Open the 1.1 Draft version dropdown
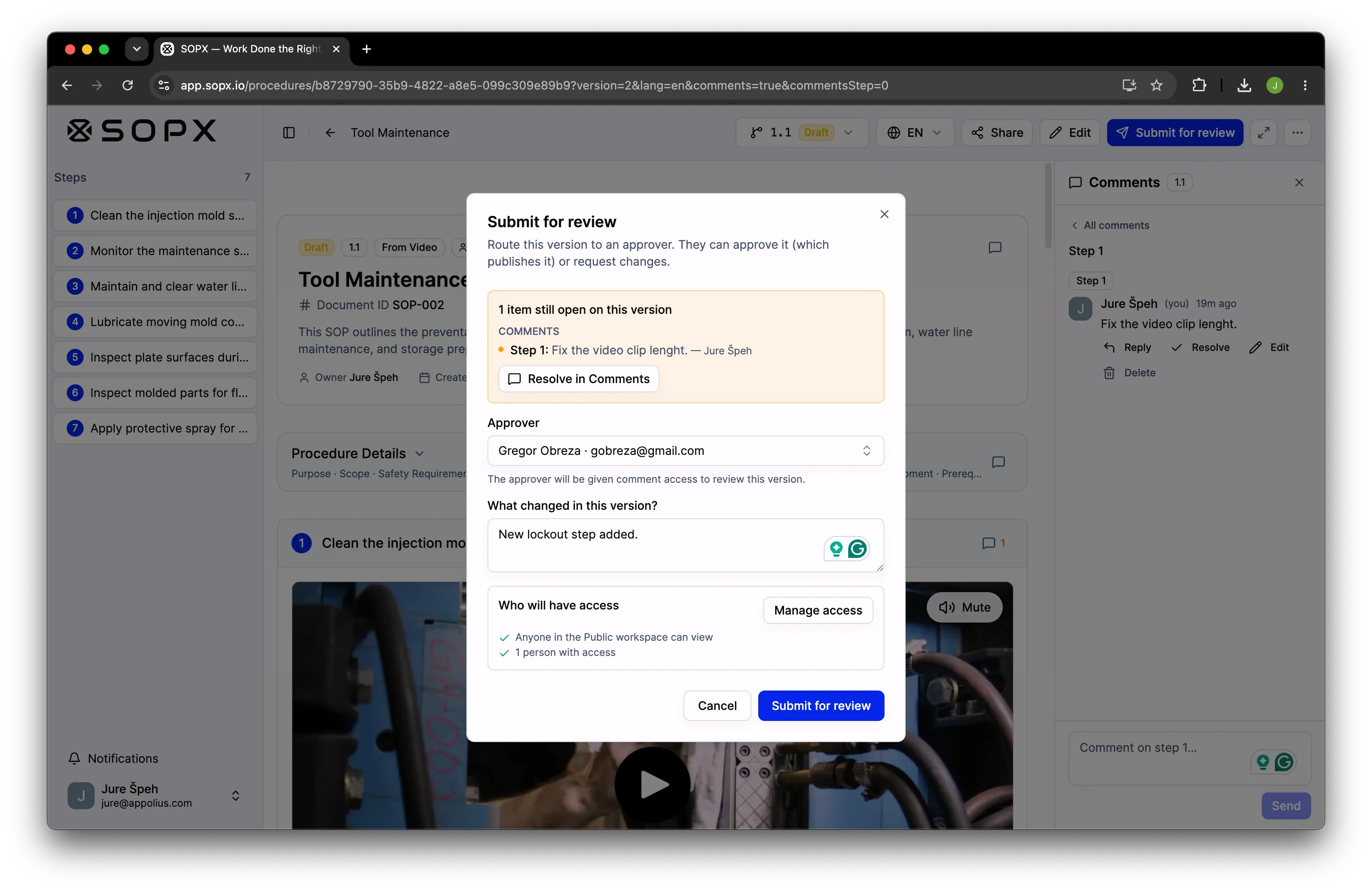The width and height of the screenshot is (1372, 892). [802, 133]
